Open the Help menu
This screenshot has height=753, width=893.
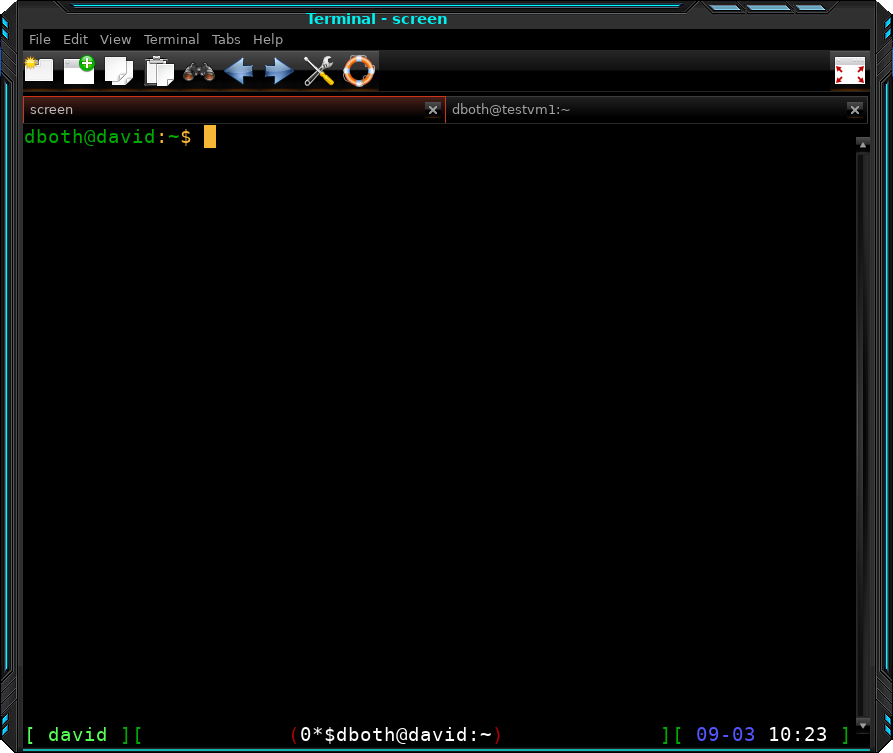tap(268, 39)
